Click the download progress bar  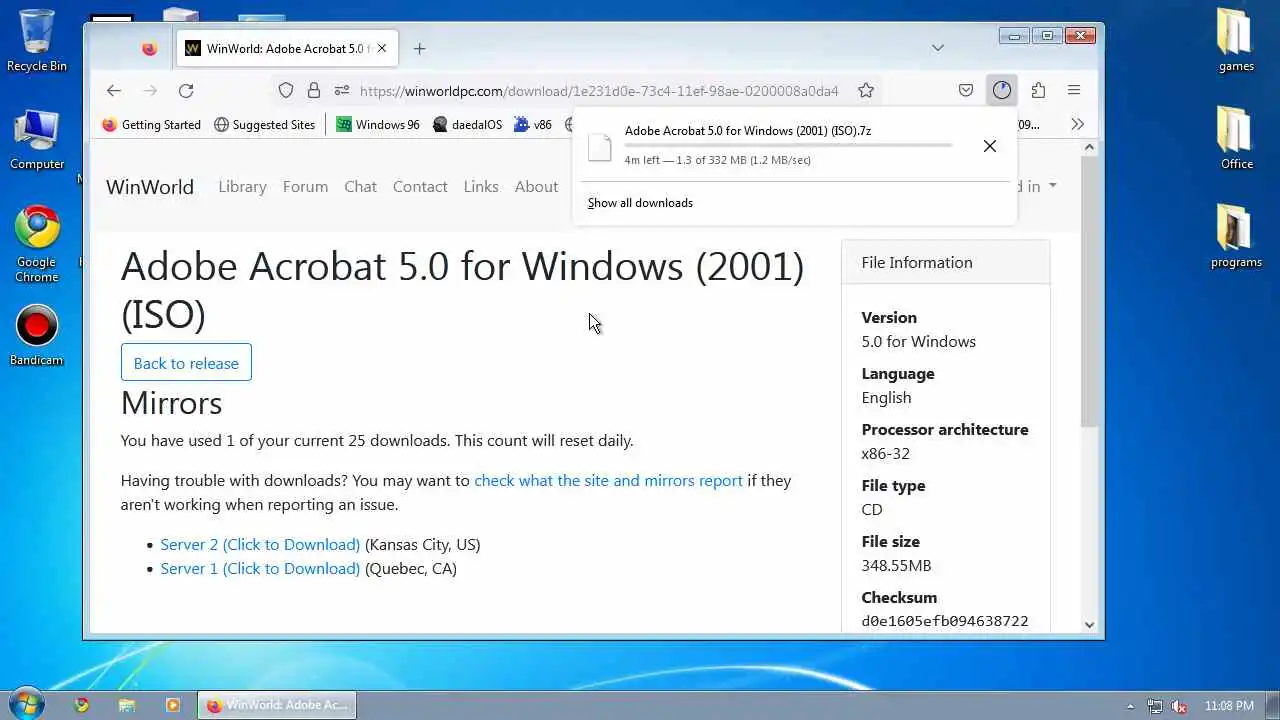(x=788, y=145)
